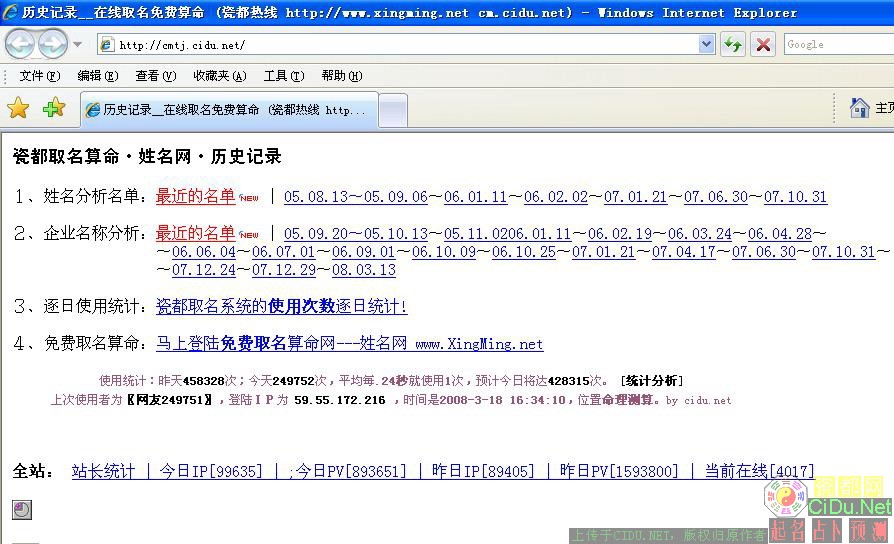The width and height of the screenshot is (894, 544).
Task: Open the 站长统计 link
Action: 103,471
